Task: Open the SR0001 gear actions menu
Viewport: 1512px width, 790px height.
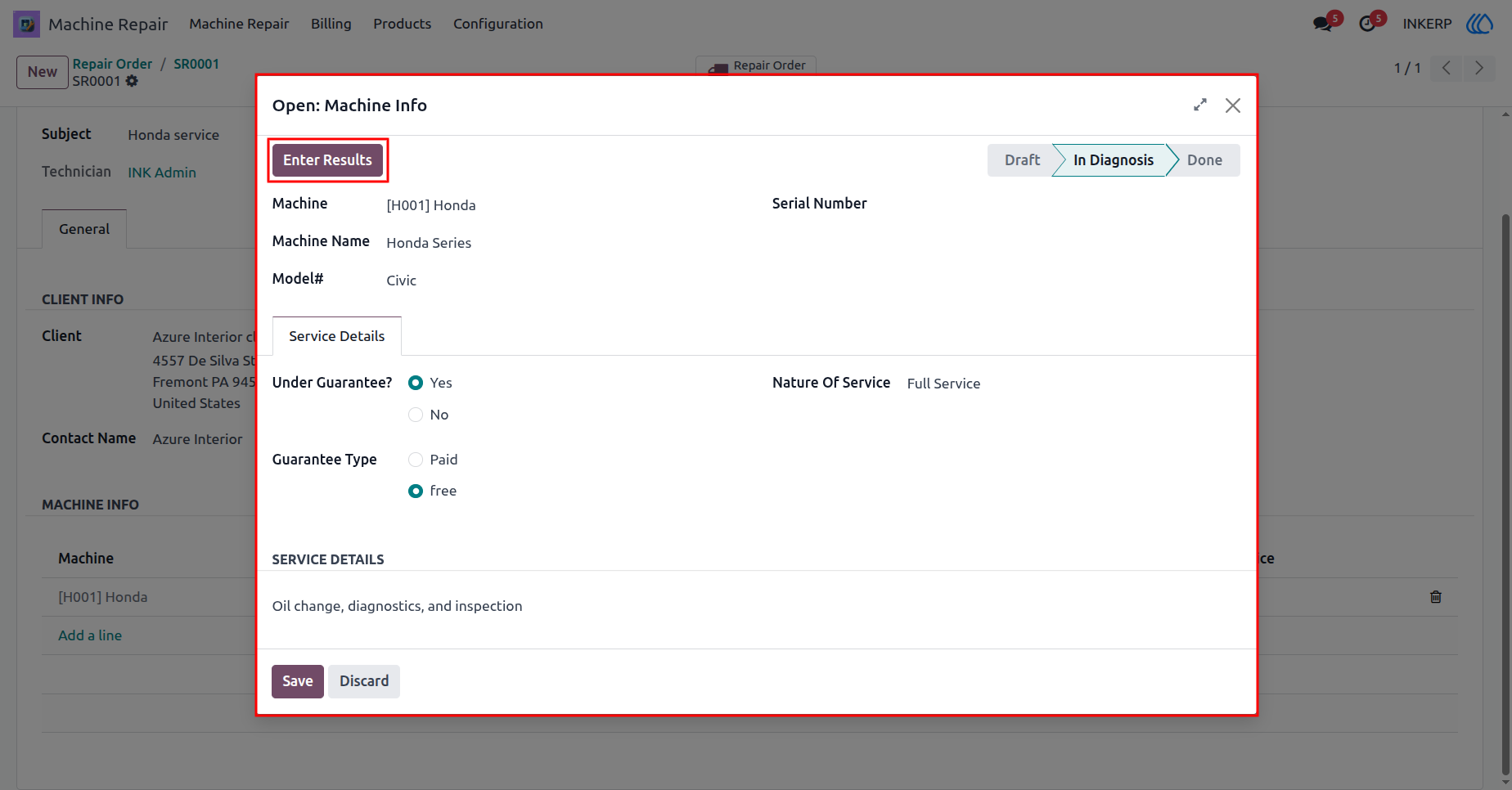Action: [132, 81]
